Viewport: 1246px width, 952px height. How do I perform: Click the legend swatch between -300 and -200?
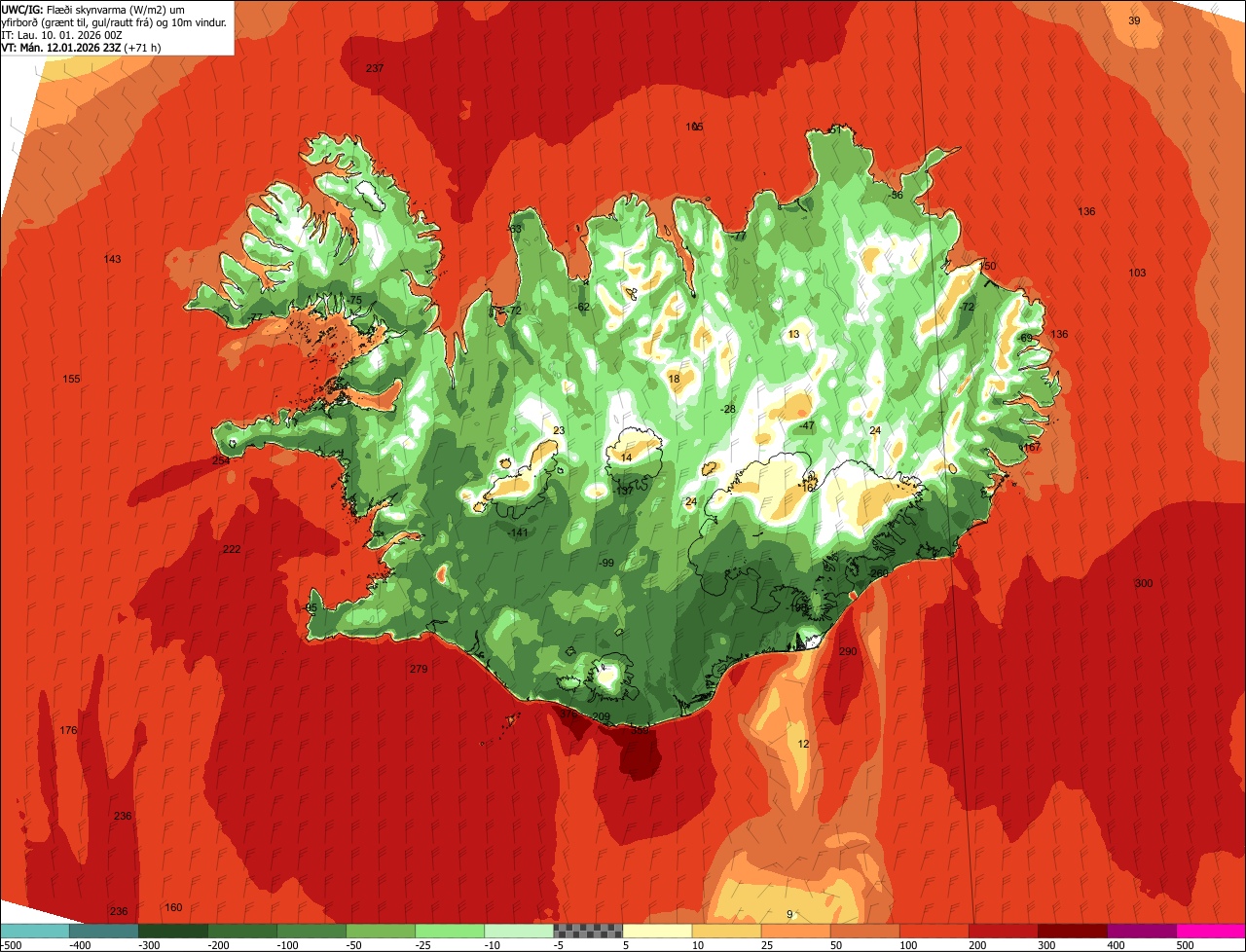pyautogui.click(x=173, y=931)
